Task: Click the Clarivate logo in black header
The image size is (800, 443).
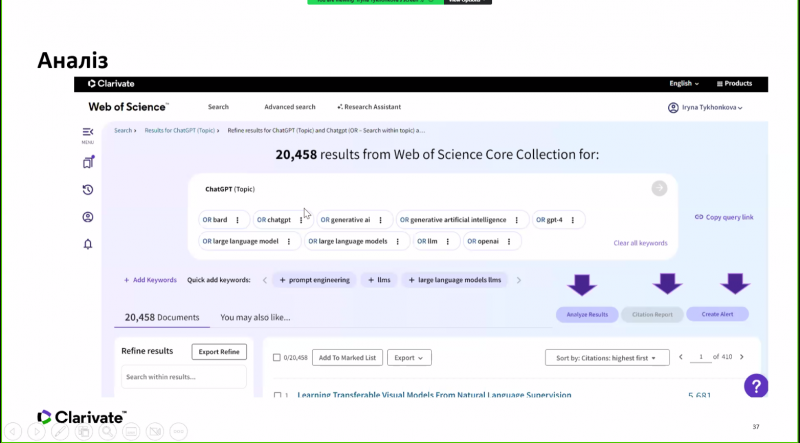Action: click(111, 84)
